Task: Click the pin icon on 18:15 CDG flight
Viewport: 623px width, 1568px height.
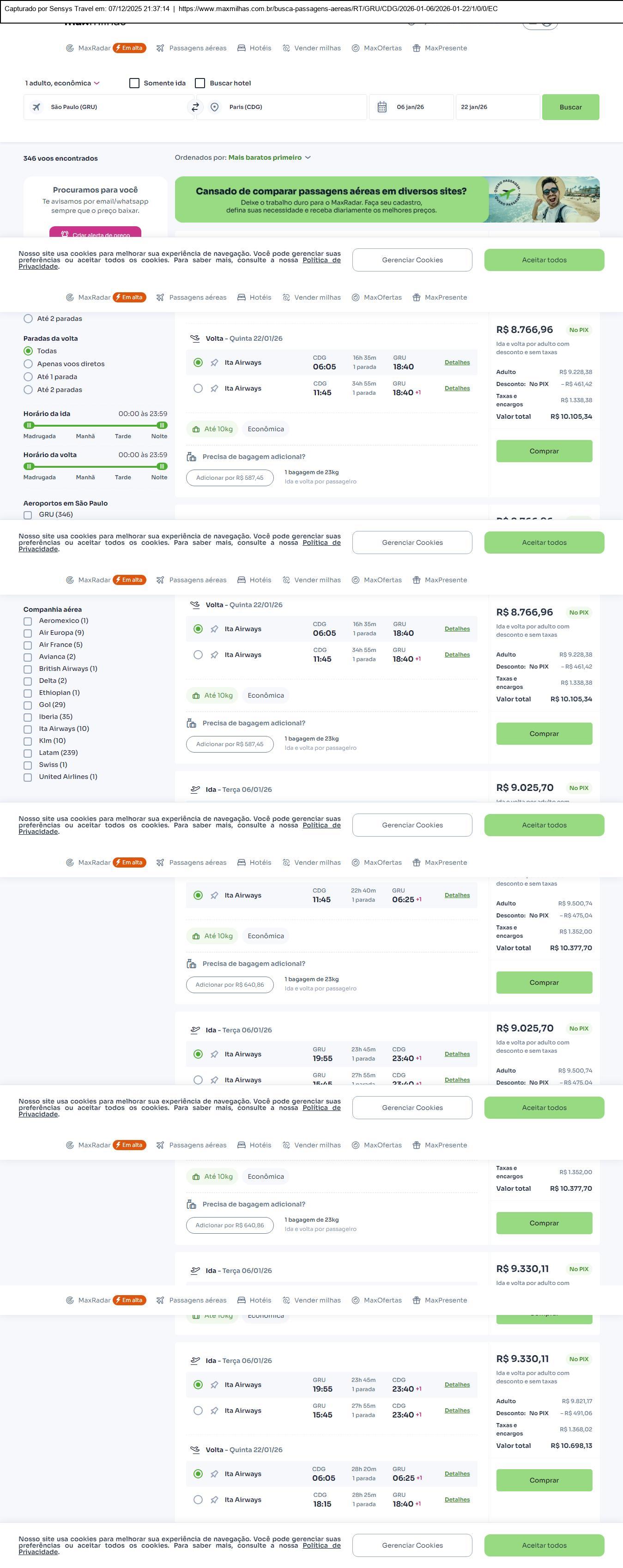Action: click(x=214, y=1500)
